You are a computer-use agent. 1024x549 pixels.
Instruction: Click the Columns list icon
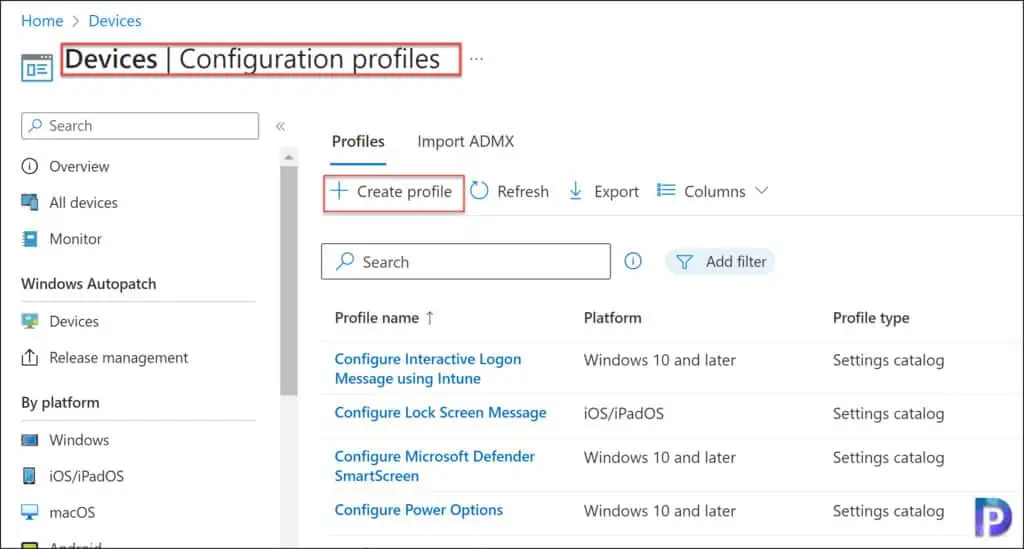point(665,190)
